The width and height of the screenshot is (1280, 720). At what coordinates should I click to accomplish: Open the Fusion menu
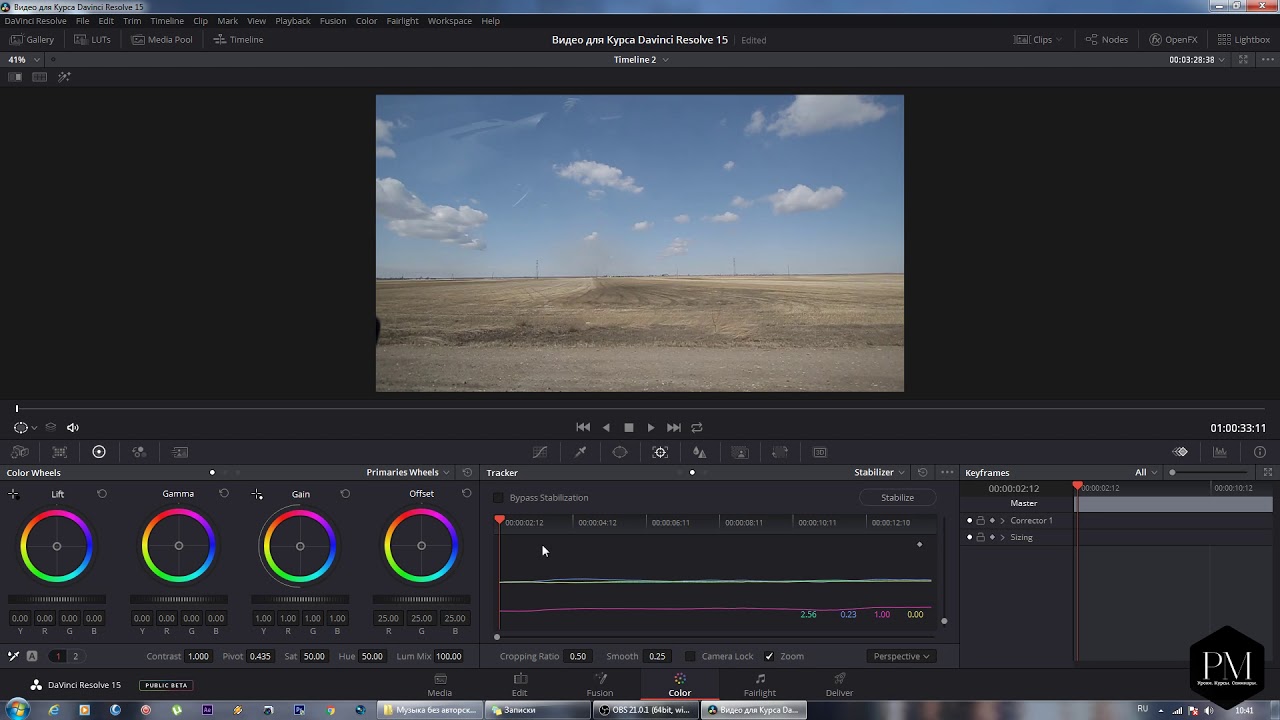coord(333,21)
